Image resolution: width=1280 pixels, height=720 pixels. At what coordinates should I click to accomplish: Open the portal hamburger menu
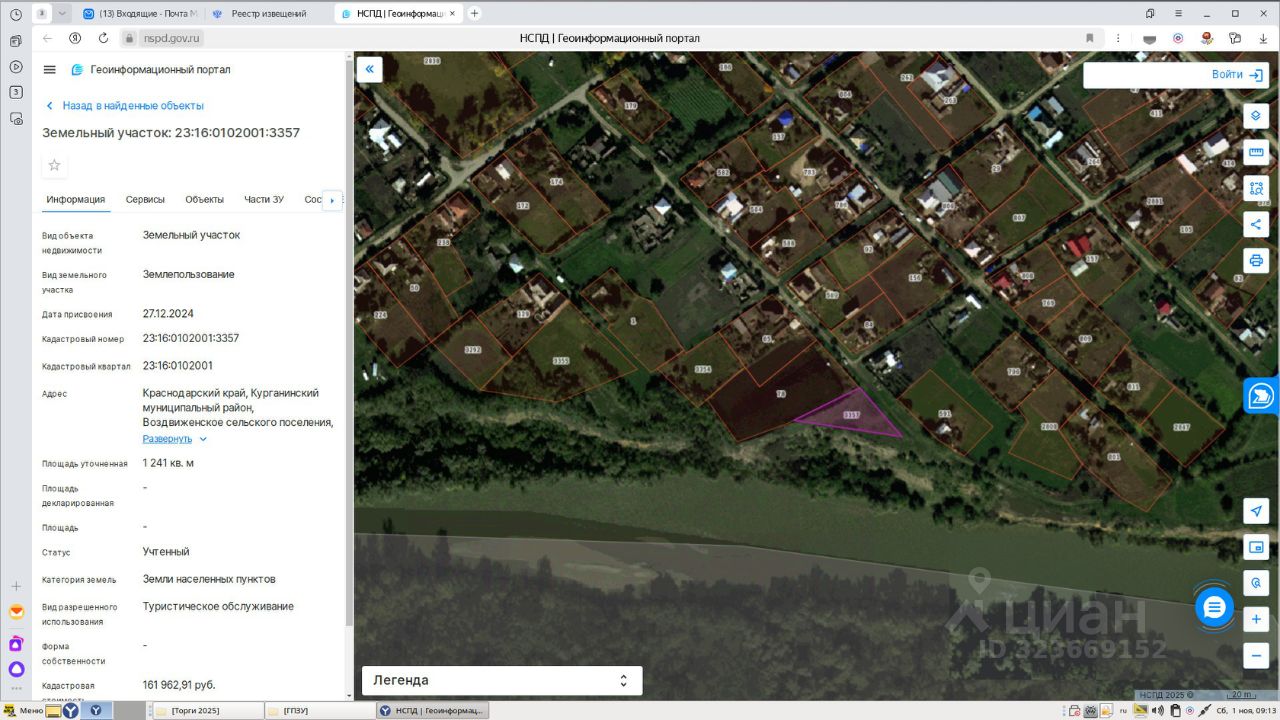pyautogui.click(x=50, y=70)
